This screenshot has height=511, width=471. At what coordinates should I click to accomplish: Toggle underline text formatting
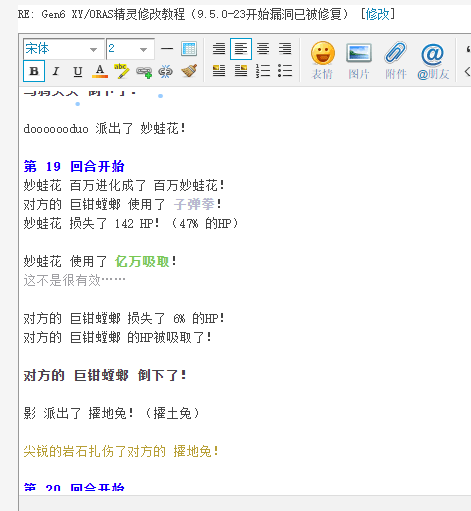[x=78, y=71]
